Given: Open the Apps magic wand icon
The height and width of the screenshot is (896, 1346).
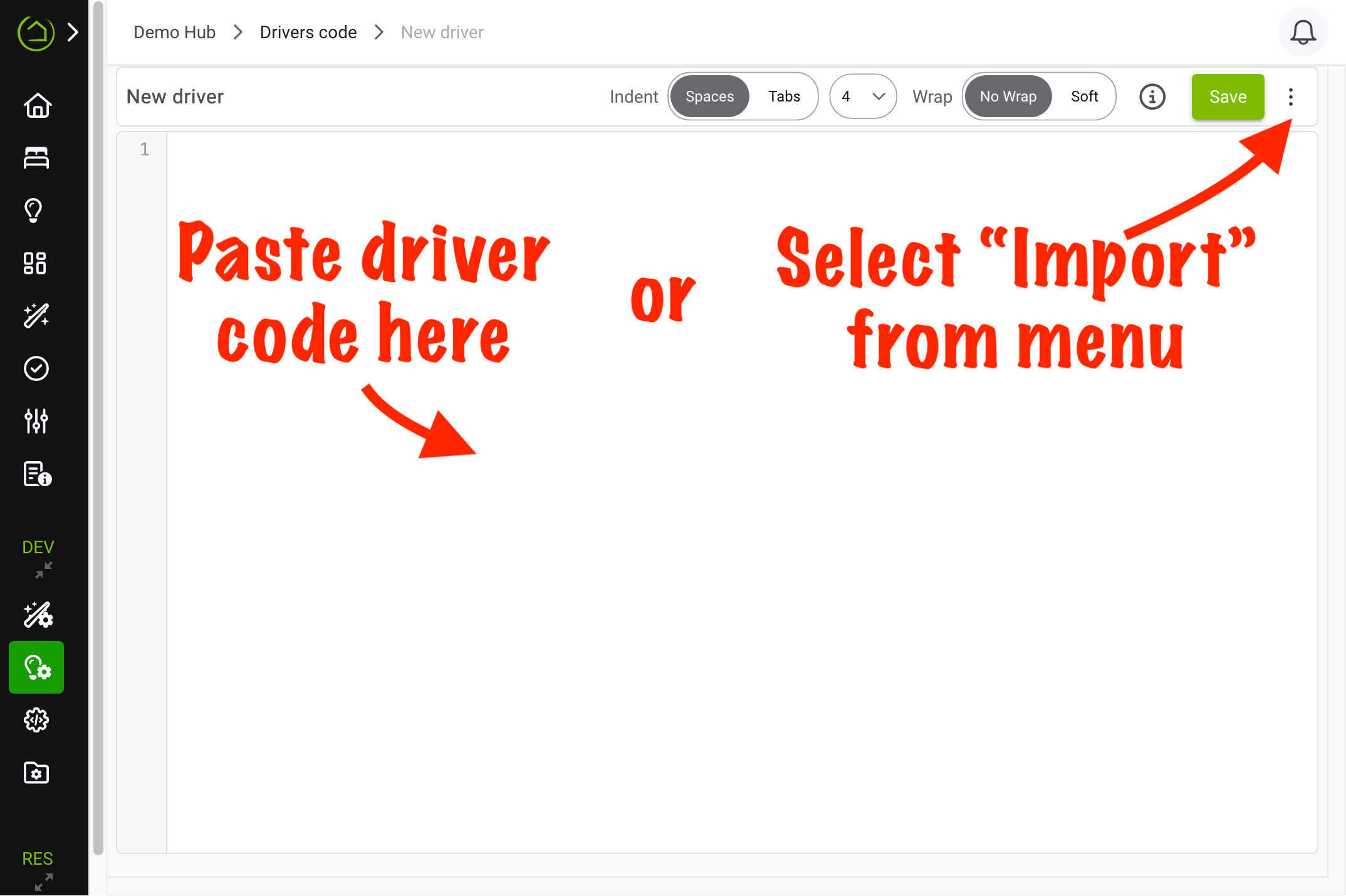Looking at the screenshot, I should [36, 316].
